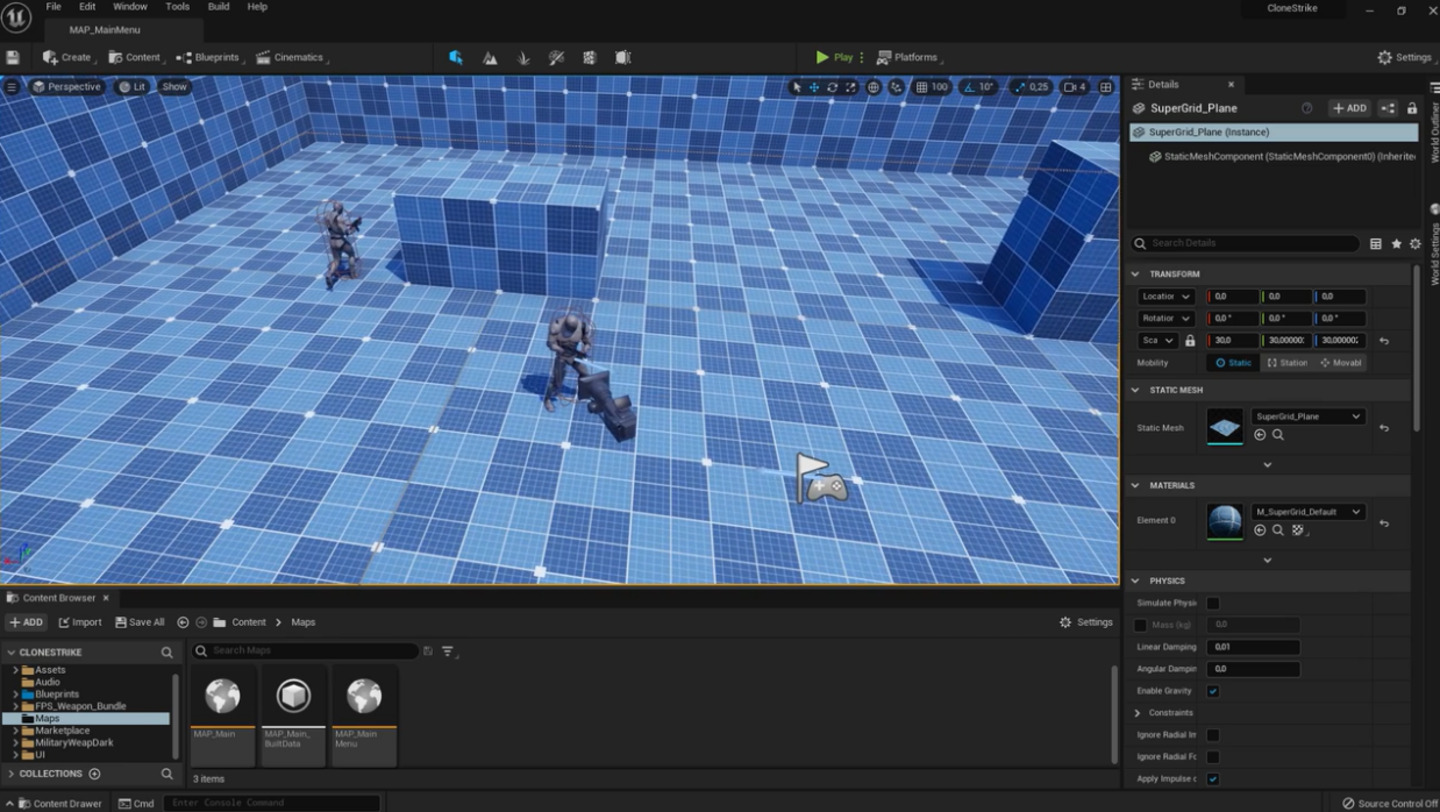The height and width of the screenshot is (812, 1440).
Task: Set Mobility to Movable
Action: click(x=1341, y=363)
